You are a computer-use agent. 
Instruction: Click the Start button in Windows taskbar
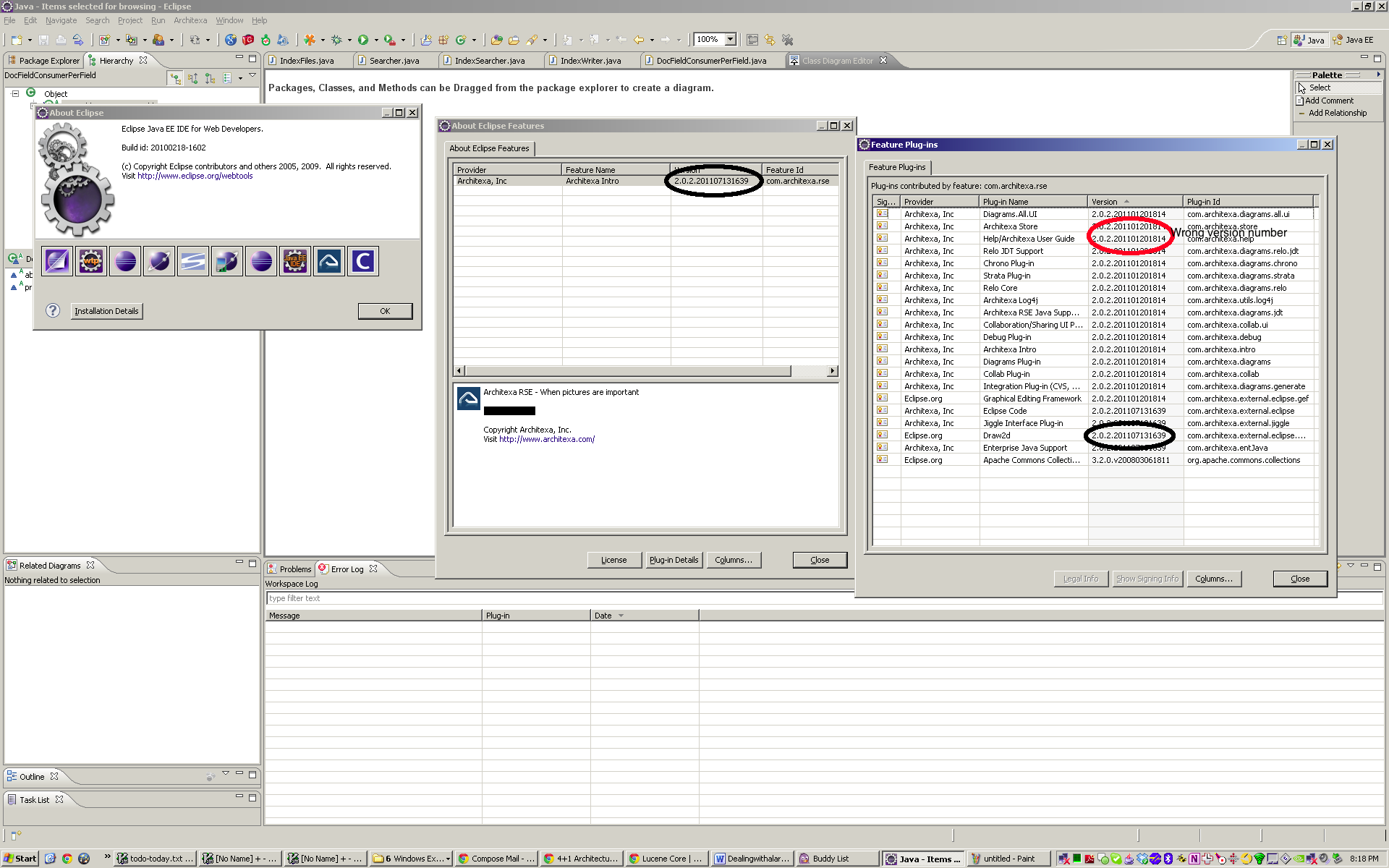click(20, 859)
